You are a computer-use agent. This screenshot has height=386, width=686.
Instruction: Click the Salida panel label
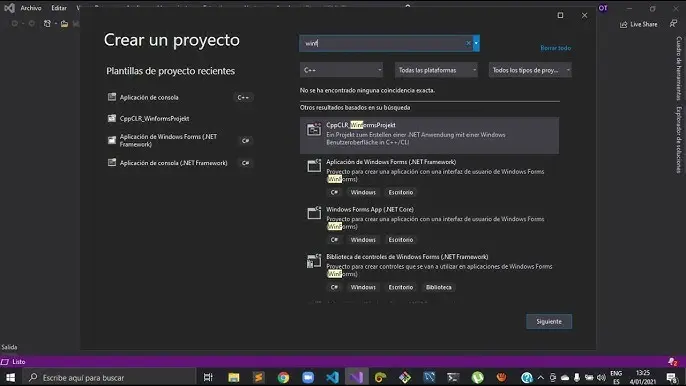(9, 347)
